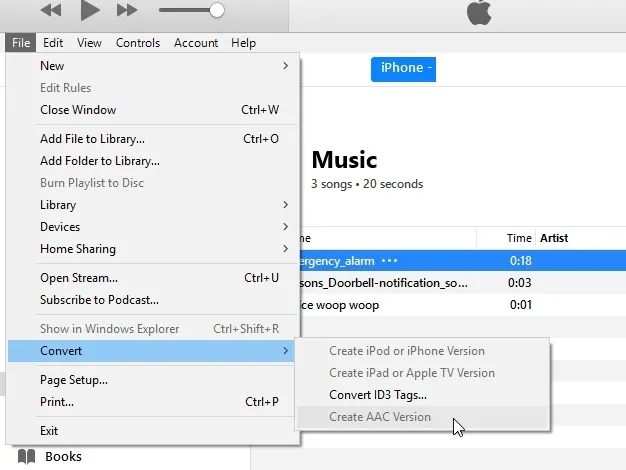Expand the Library submenu

point(153,205)
